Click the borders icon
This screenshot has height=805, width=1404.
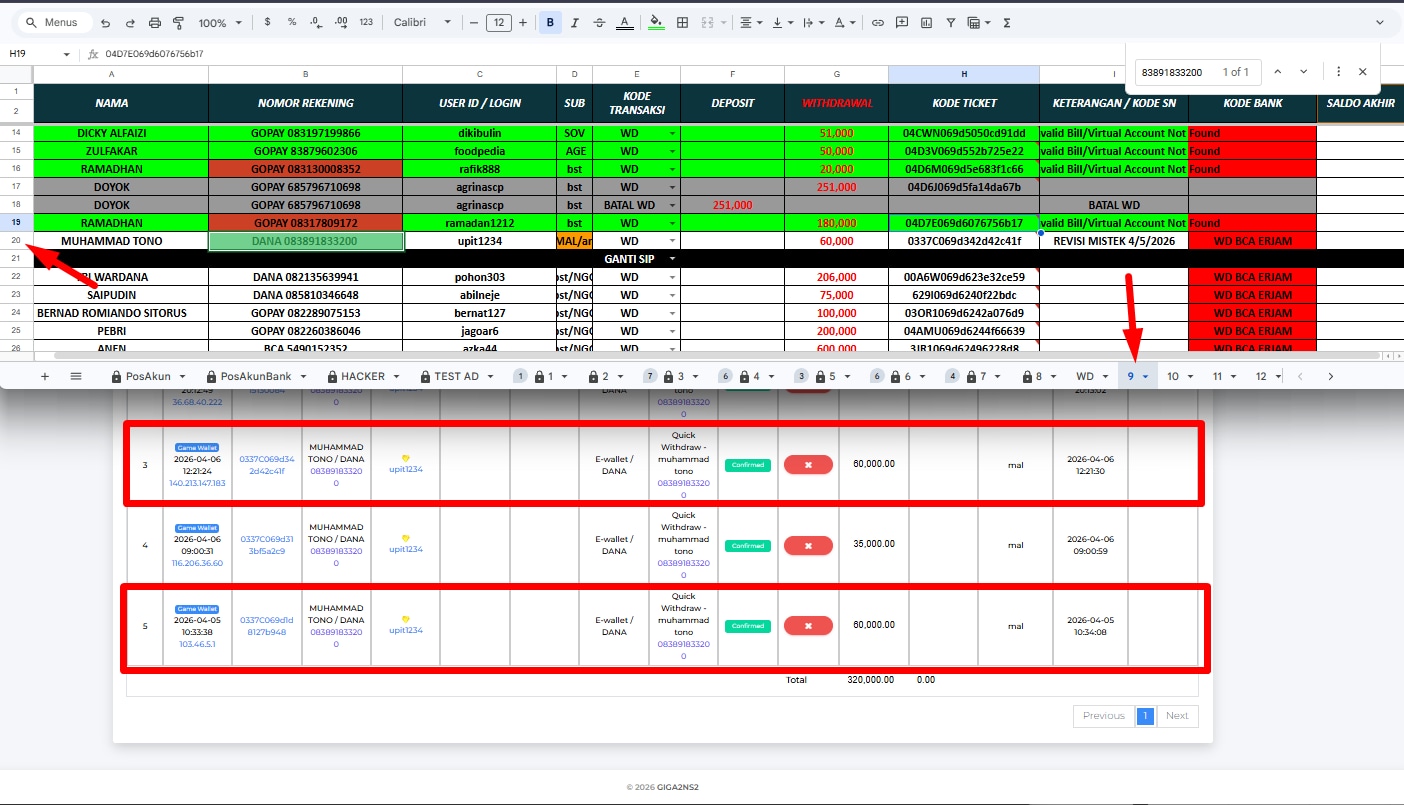(x=683, y=22)
